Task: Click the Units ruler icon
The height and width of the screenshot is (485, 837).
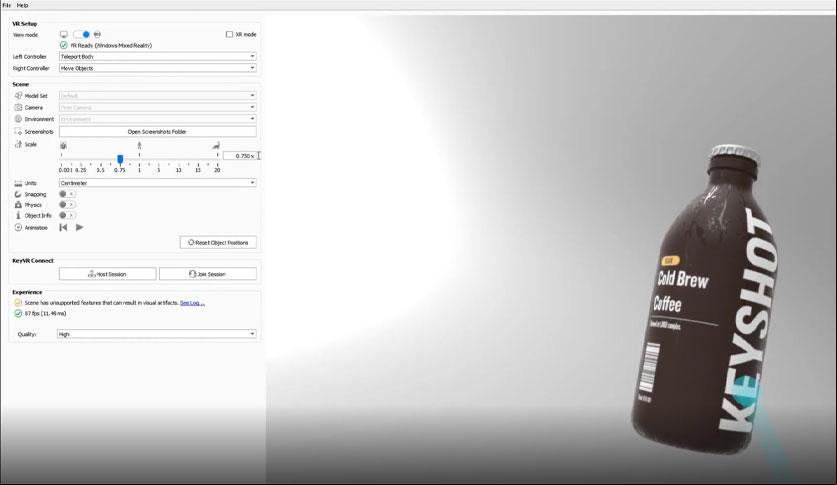Action: [x=18, y=183]
